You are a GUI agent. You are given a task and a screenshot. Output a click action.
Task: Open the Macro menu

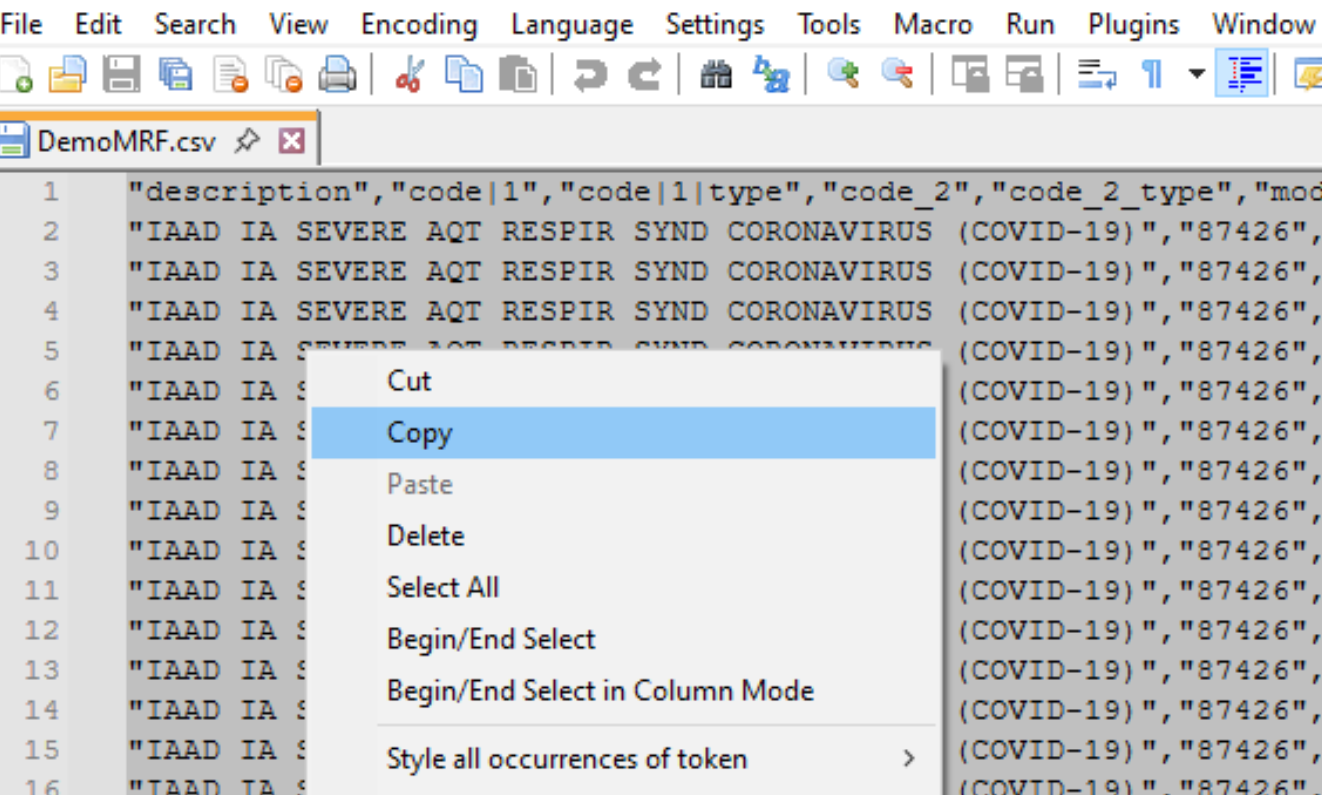pos(933,23)
